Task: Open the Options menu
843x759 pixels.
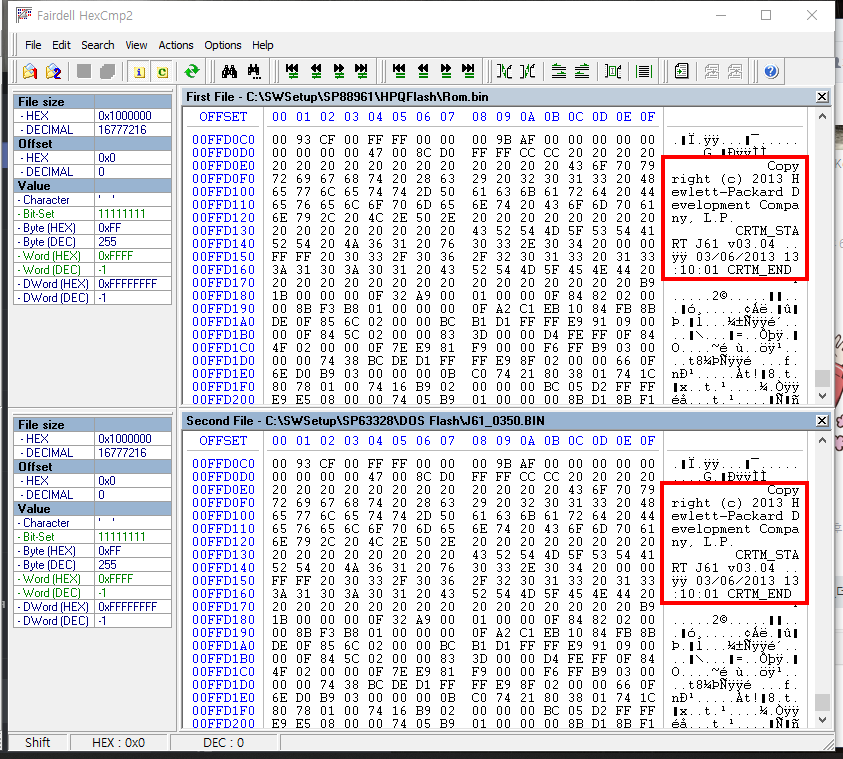Action: (x=223, y=45)
